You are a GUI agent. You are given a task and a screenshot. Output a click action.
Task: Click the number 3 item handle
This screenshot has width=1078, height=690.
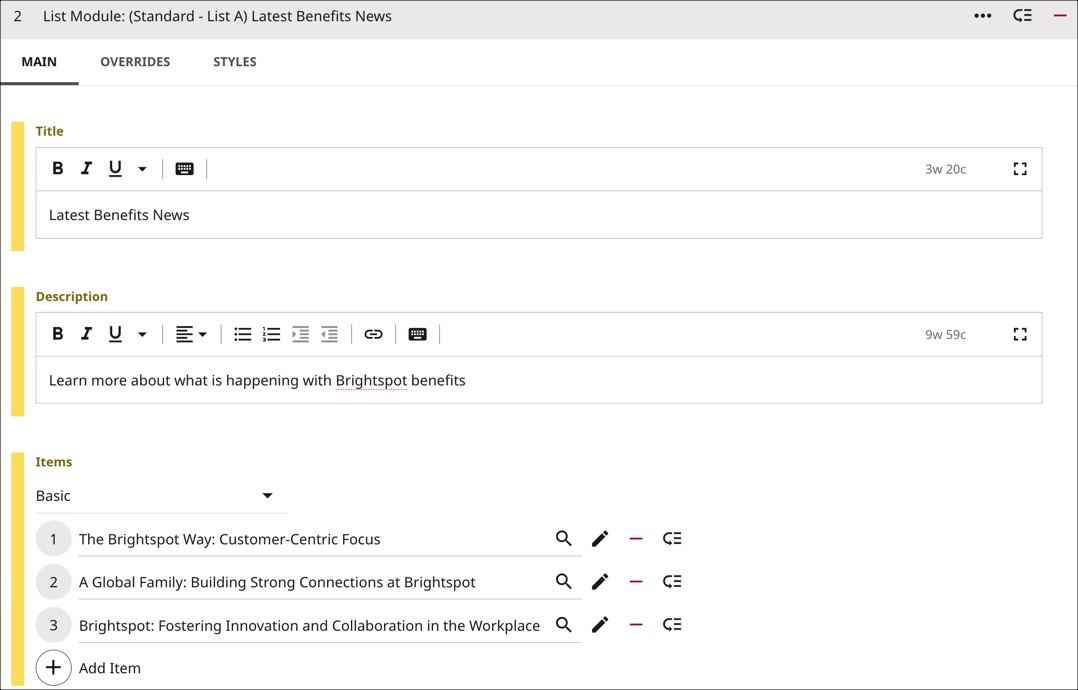coord(54,625)
